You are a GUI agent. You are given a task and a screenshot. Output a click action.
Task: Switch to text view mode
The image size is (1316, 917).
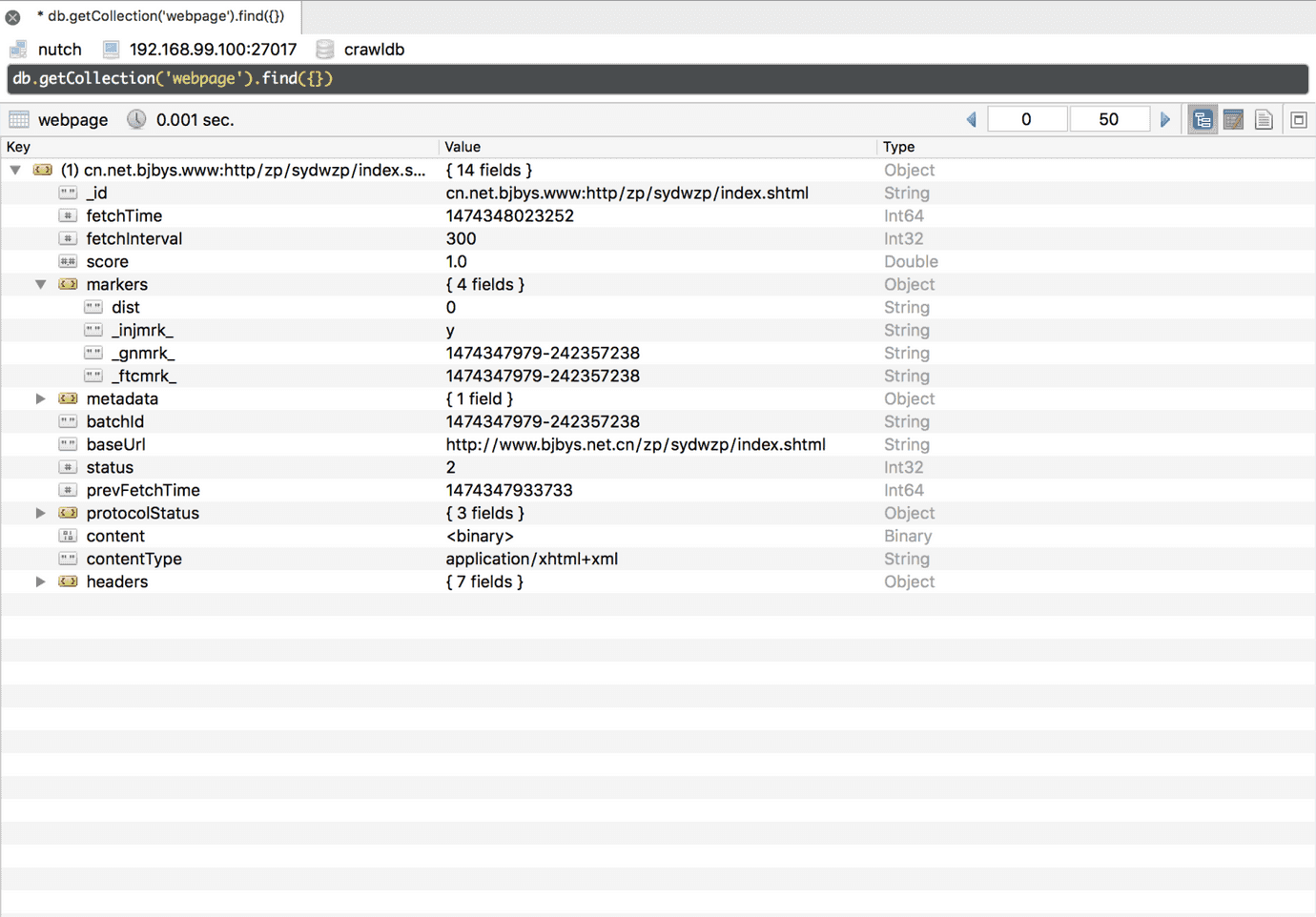[x=1264, y=120]
